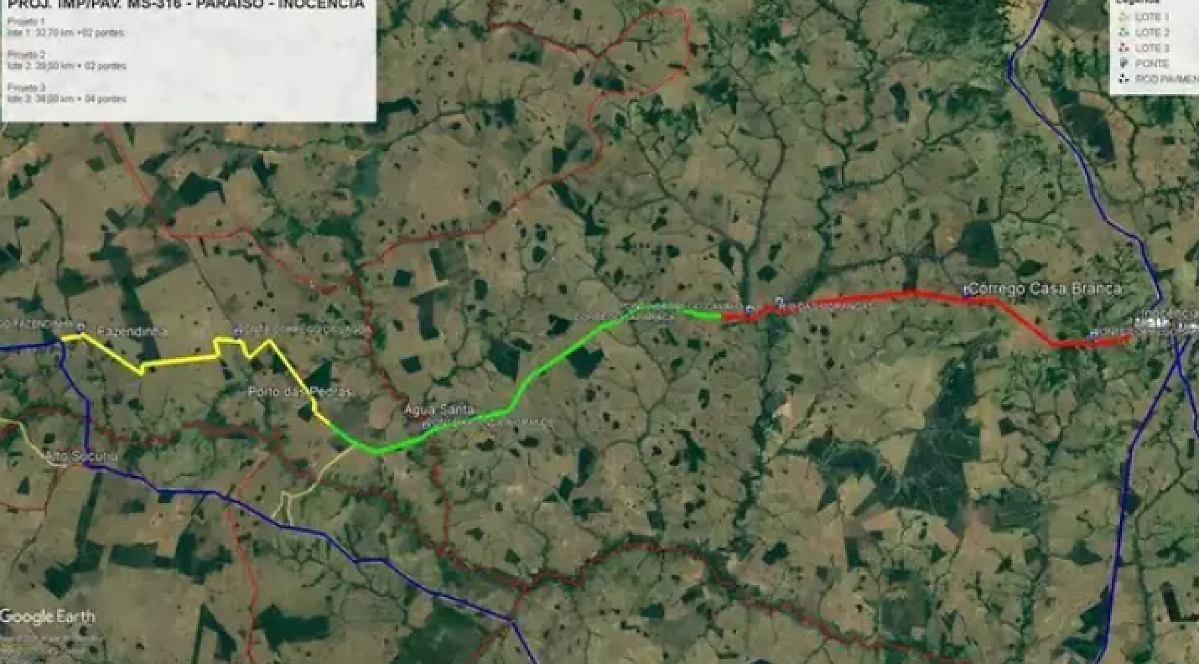
Task: Click the LOTE 1 legend icon
Action: point(1123,16)
